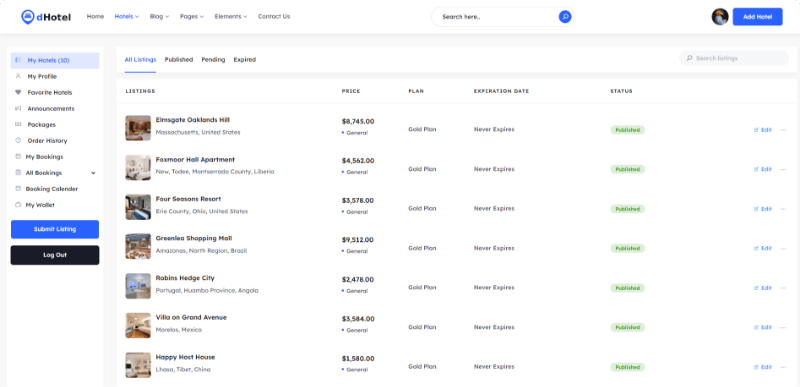The image size is (800, 387).
Task: Edit the Villa on Grand Avenue listing
Action: tap(763, 327)
